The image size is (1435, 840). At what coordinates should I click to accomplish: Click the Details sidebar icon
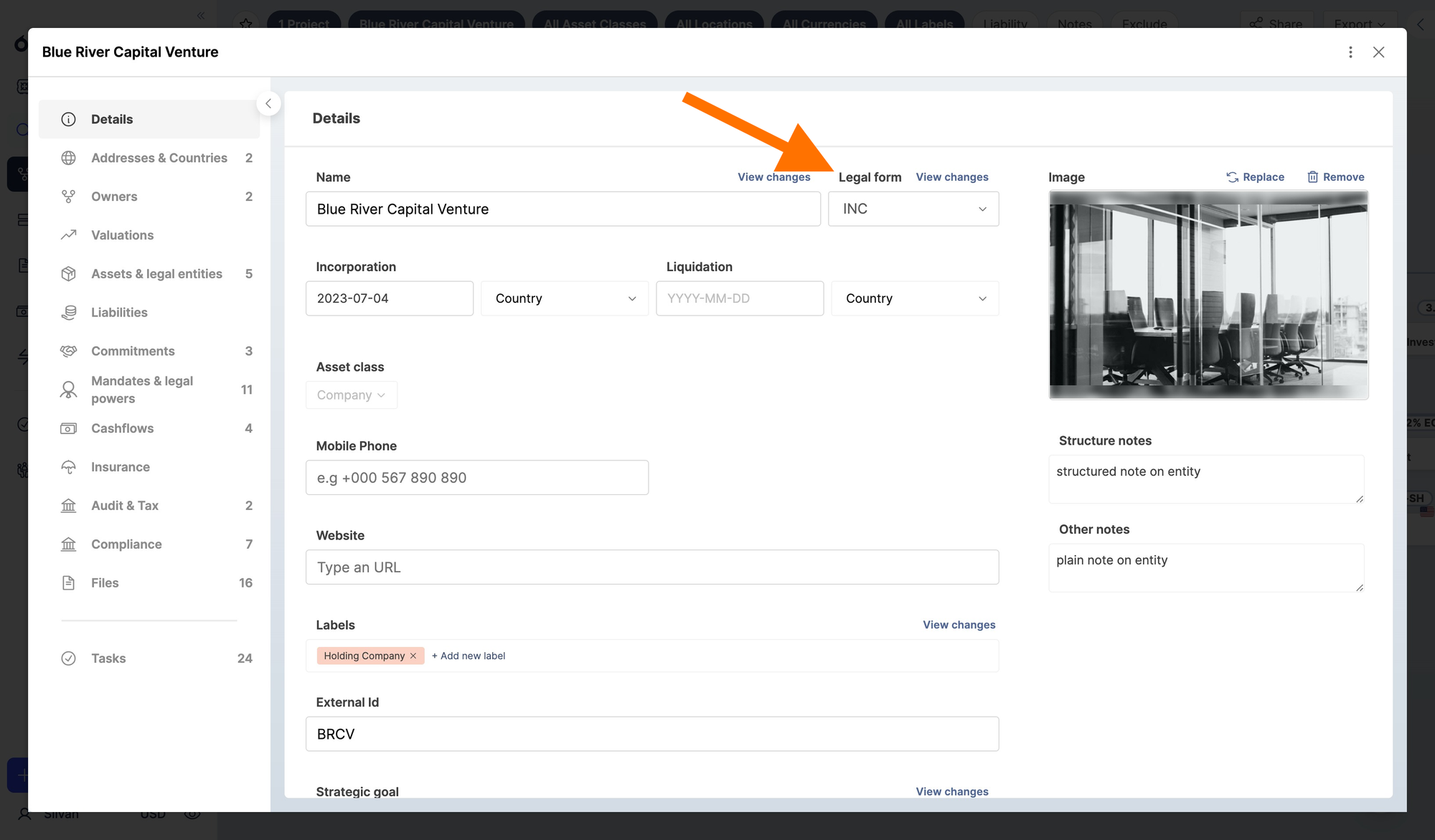69,119
